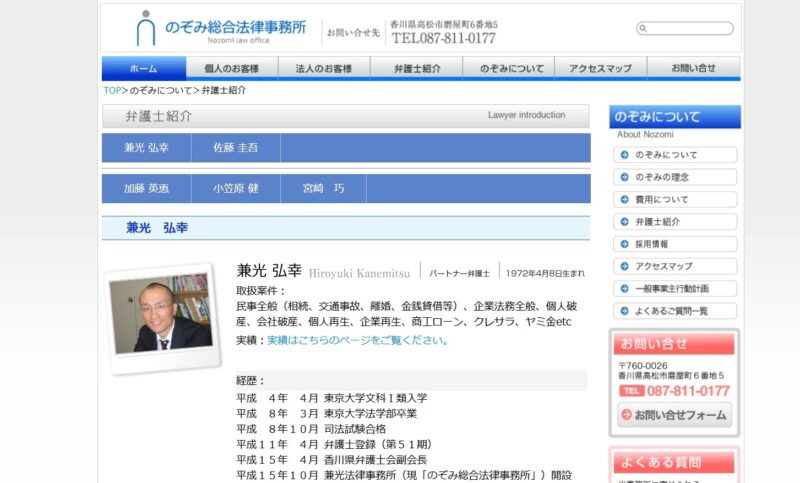800x483 pixels.
Task: Click header text TEL087-811-0177
Action: pos(443,38)
